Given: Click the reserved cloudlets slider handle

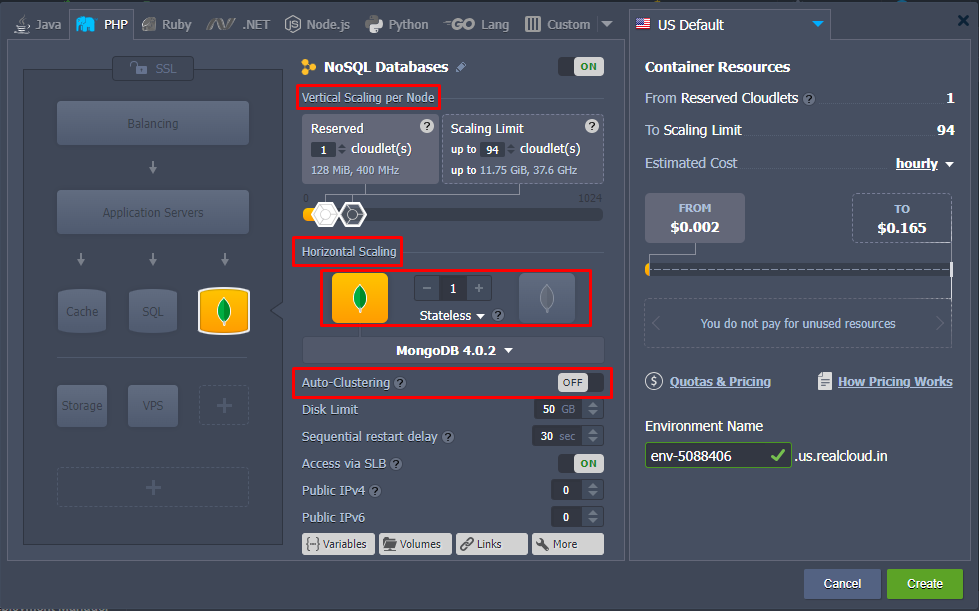Looking at the screenshot, I should tap(325, 213).
